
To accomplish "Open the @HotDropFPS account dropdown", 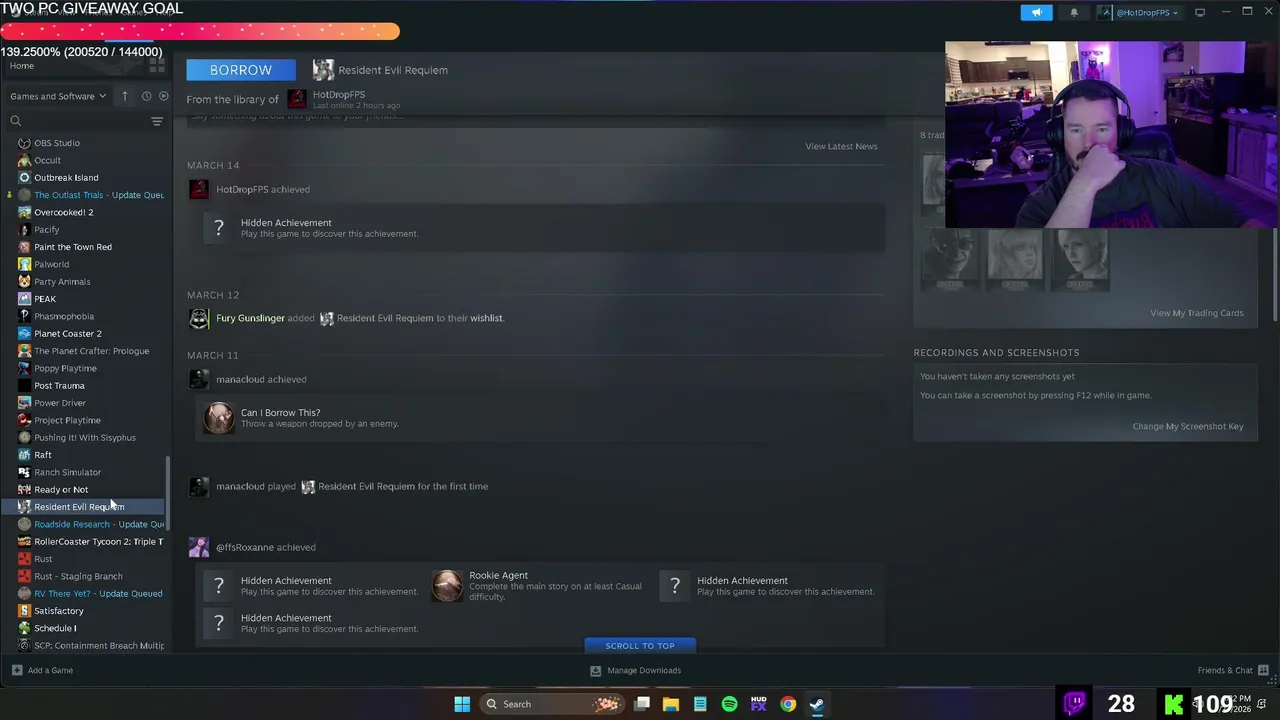I will coord(1139,12).
